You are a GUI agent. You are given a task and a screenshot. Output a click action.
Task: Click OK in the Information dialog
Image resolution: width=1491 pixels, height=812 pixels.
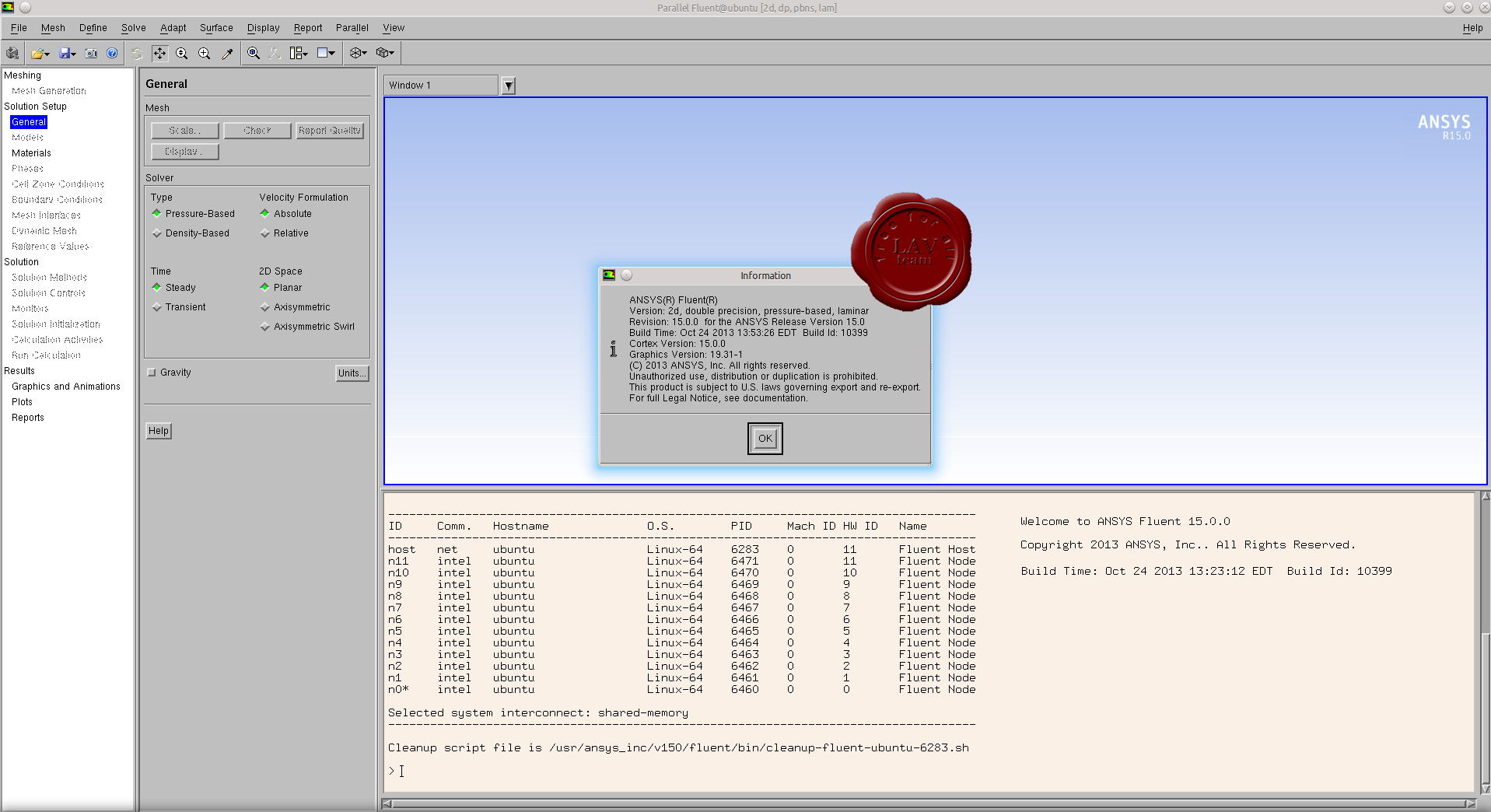pyautogui.click(x=765, y=439)
